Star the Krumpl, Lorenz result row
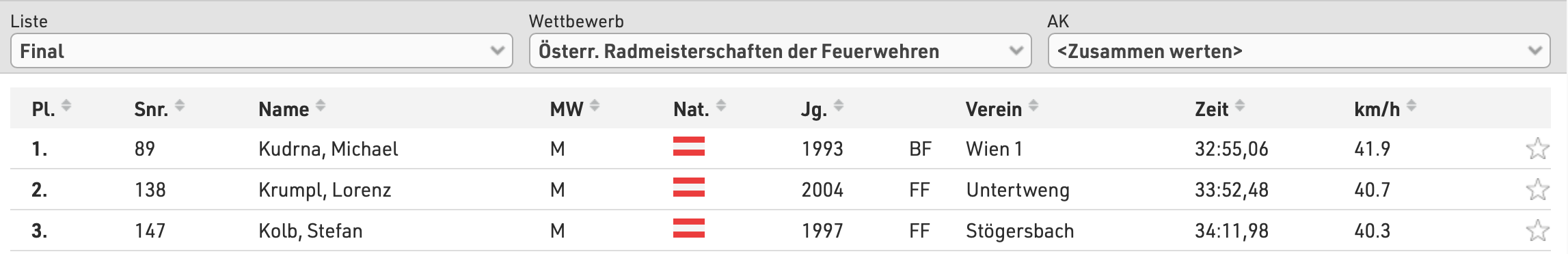This screenshot has height=254, width=1568. point(1537,189)
